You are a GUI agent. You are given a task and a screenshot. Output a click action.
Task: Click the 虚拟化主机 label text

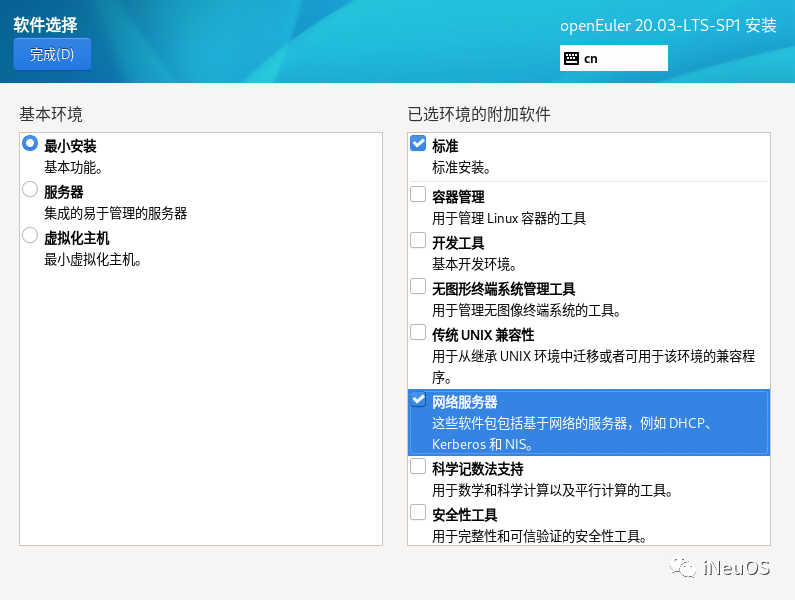point(77,238)
